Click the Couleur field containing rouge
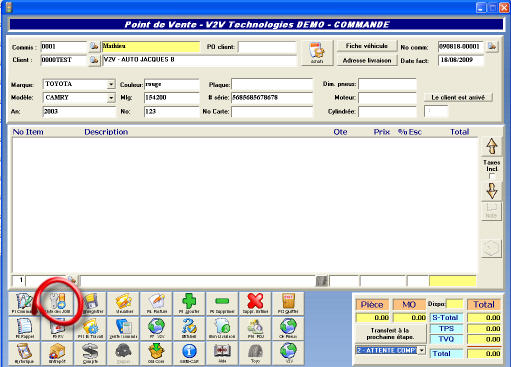Viewport: 511px width, 367px height. click(x=172, y=85)
